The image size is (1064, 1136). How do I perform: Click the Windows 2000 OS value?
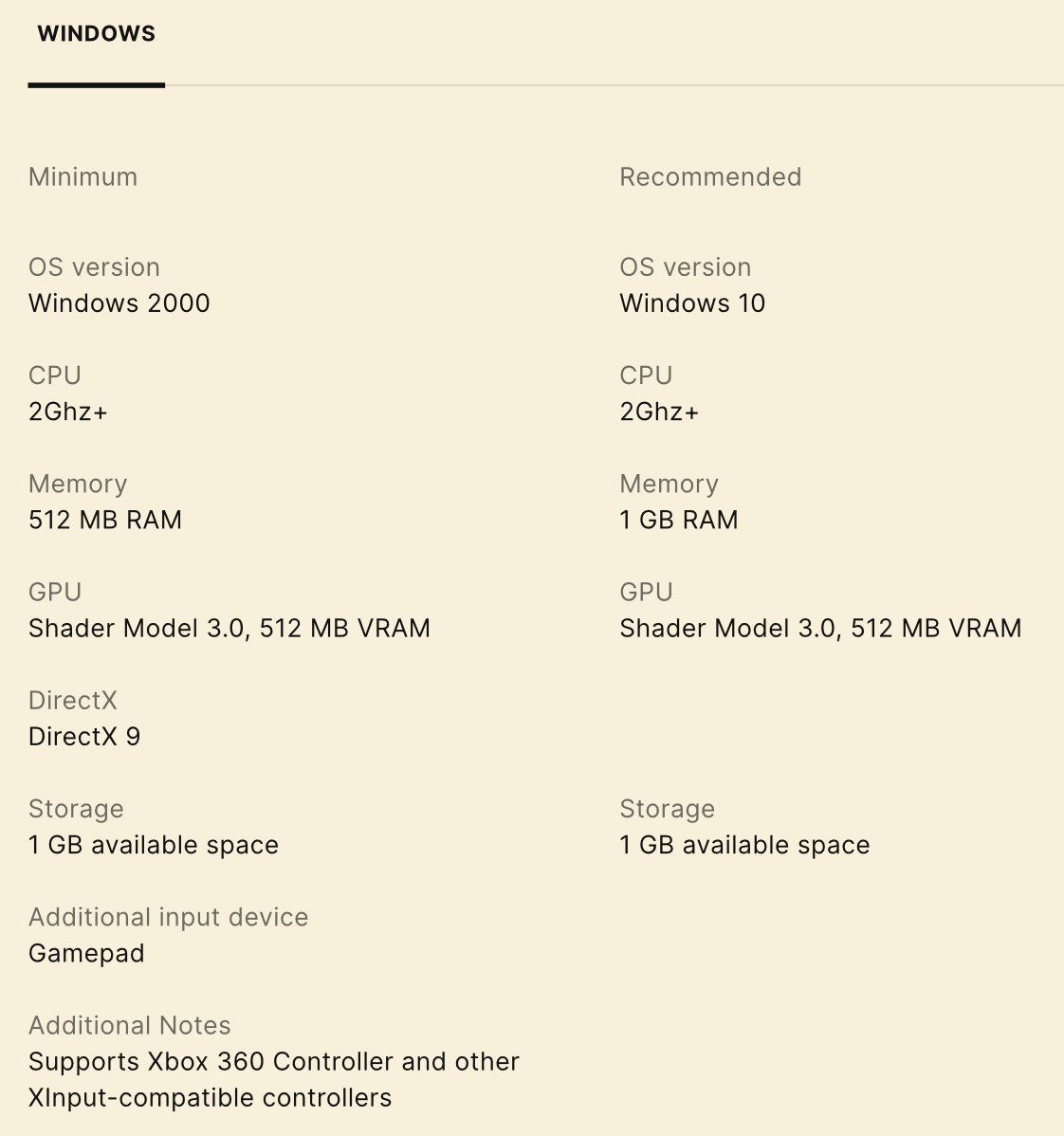click(119, 303)
